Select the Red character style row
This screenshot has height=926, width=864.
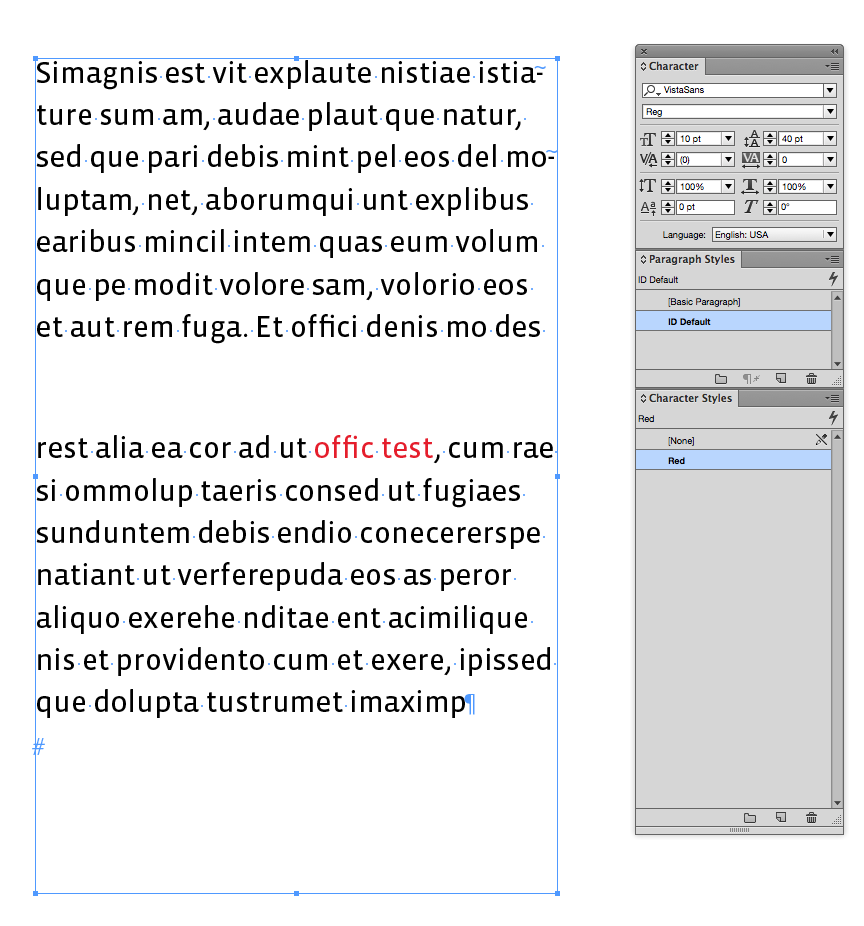click(733, 461)
